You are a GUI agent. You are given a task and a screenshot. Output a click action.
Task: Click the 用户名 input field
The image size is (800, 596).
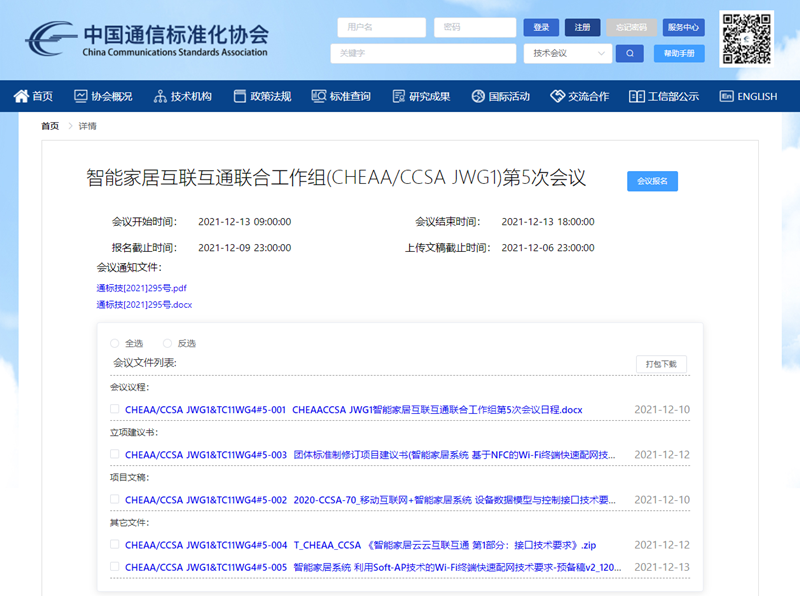click(380, 27)
